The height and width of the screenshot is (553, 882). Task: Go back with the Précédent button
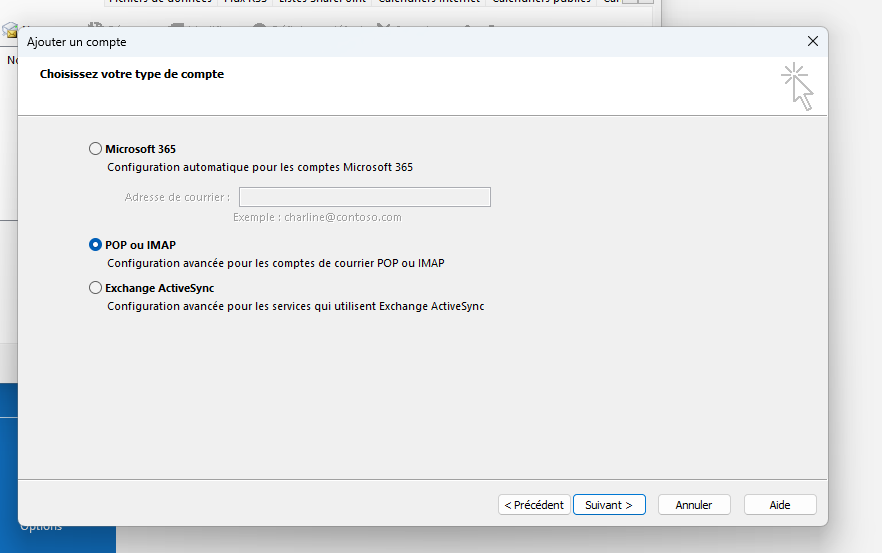click(x=534, y=505)
